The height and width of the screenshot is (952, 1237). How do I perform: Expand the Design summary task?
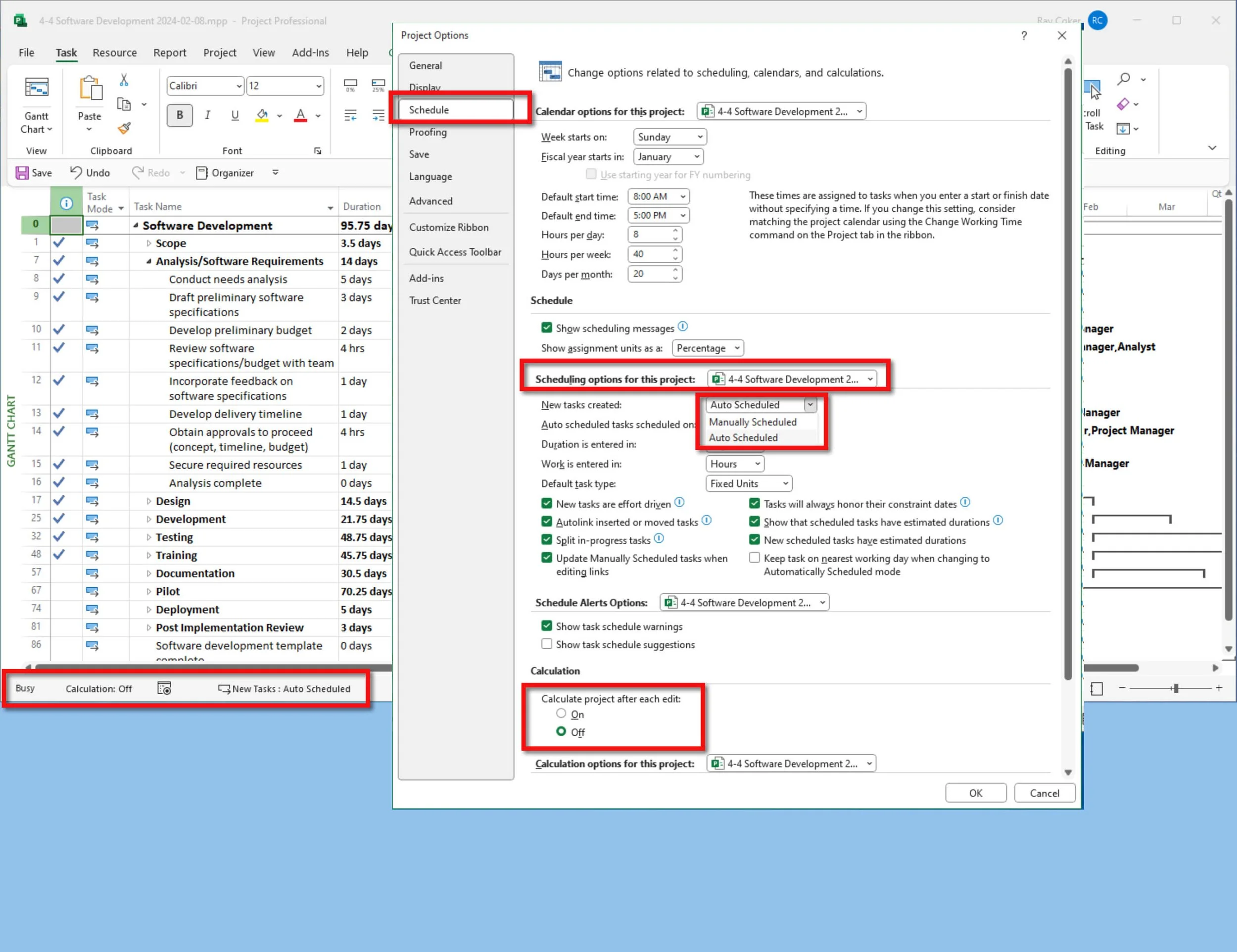pos(148,501)
